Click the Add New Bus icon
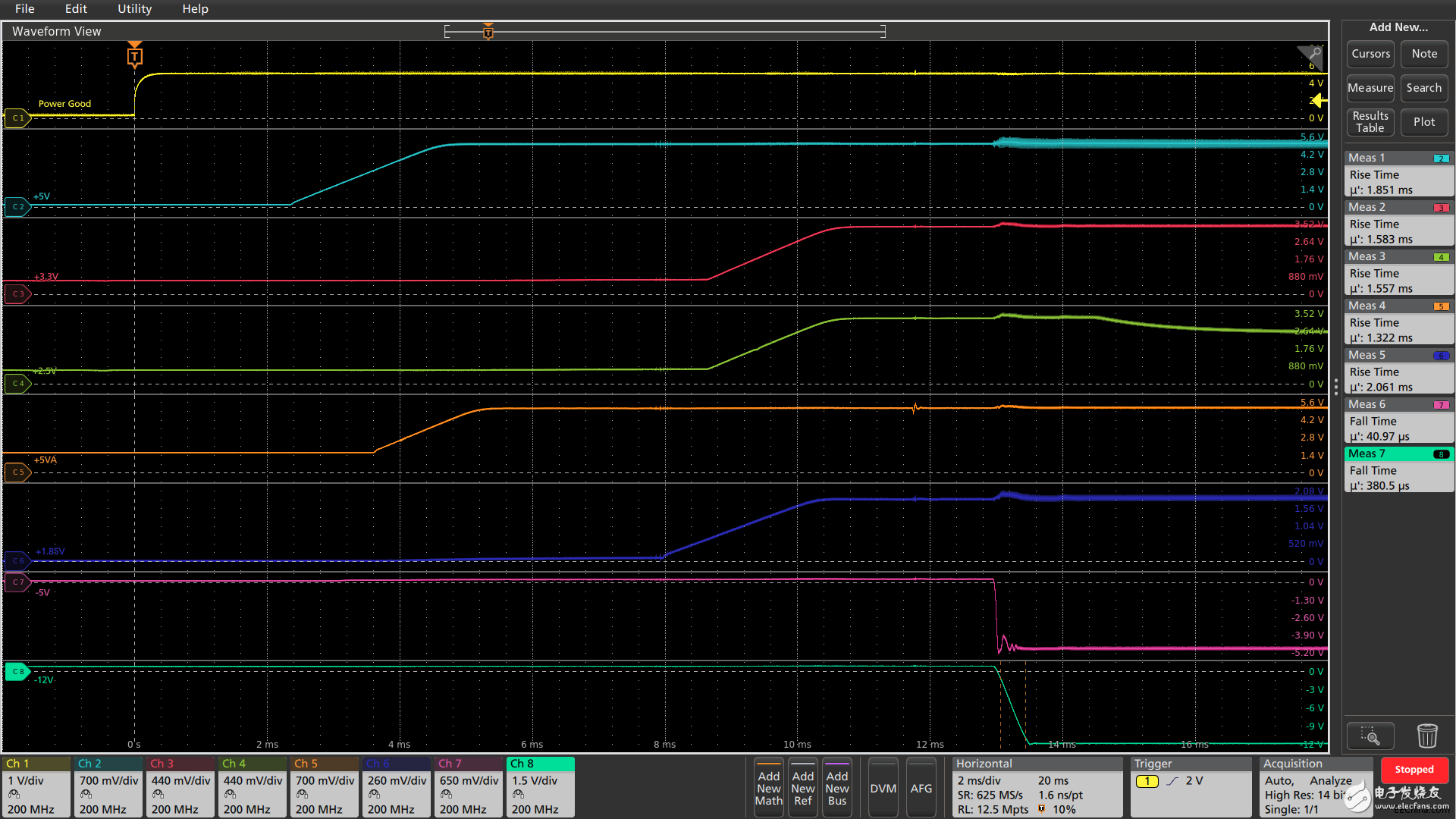The image size is (1456, 819). click(837, 788)
